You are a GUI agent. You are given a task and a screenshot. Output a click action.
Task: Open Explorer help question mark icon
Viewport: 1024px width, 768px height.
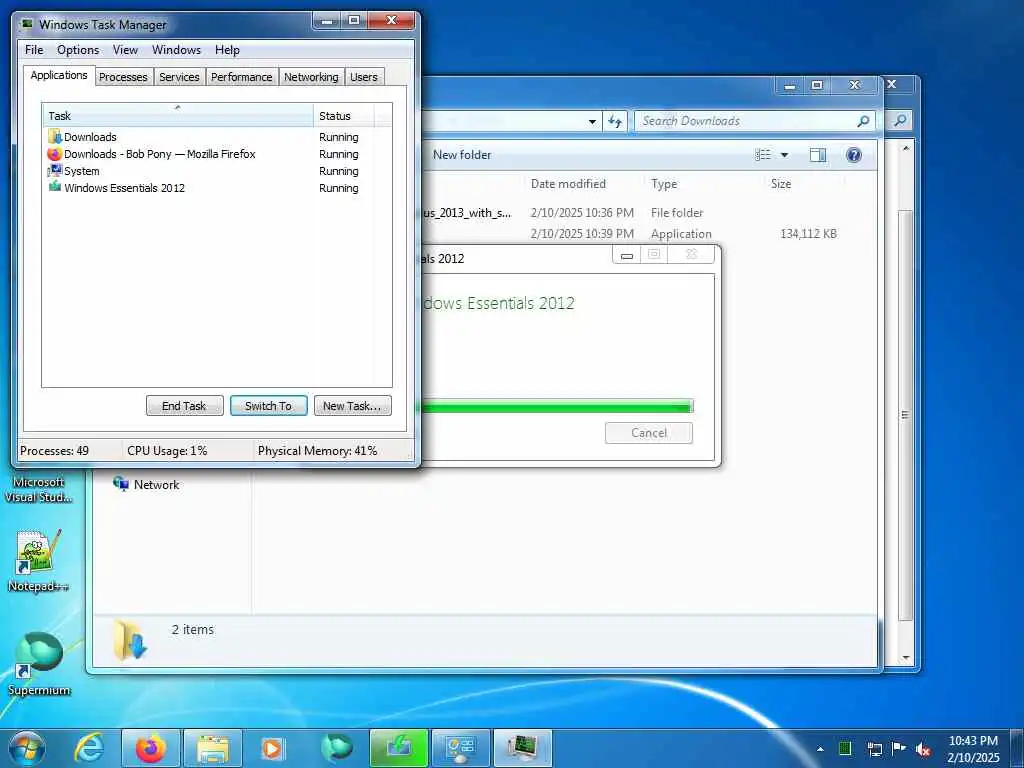854,155
